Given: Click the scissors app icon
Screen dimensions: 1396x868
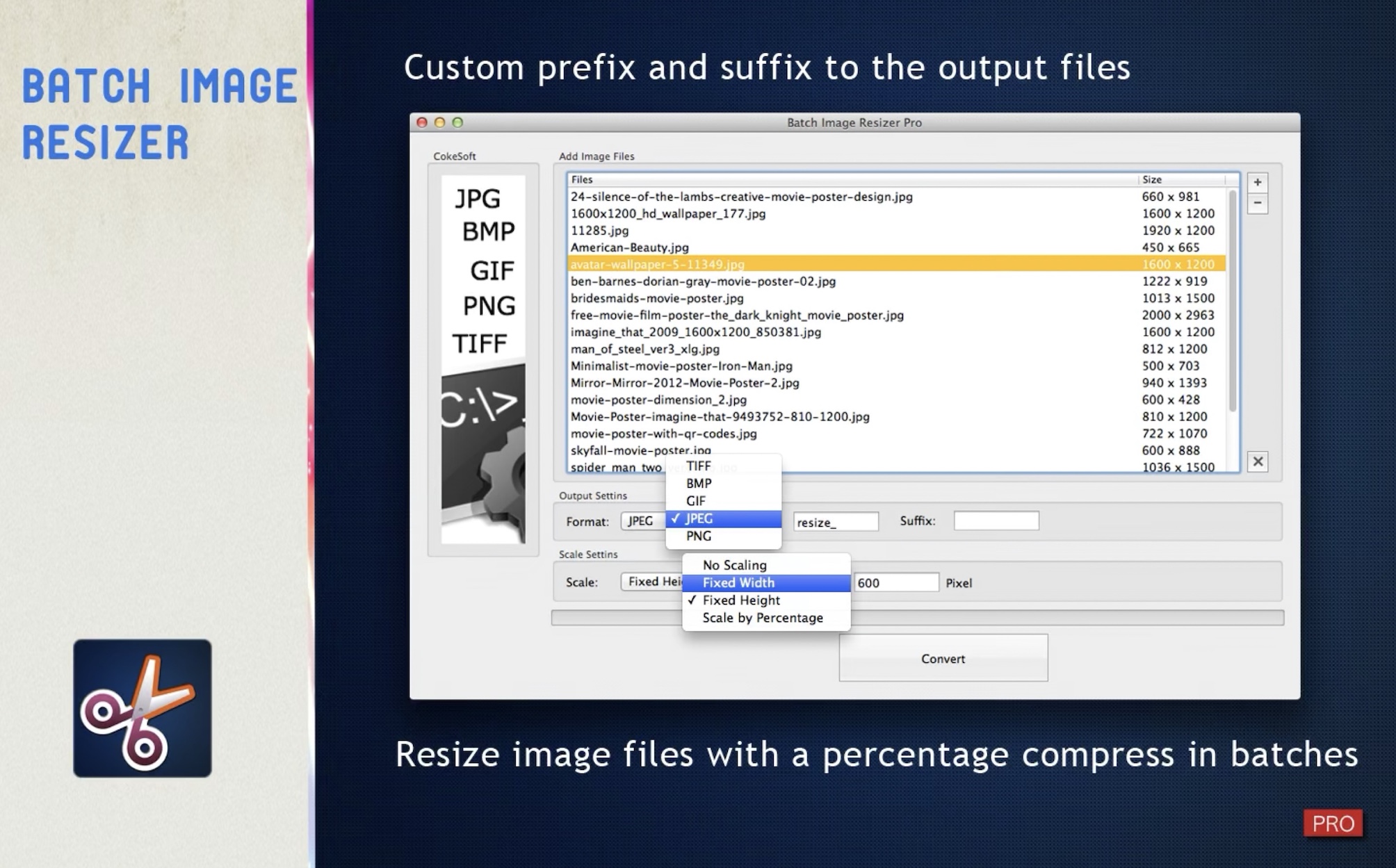Looking at the screenshot, I should (143, 707).
